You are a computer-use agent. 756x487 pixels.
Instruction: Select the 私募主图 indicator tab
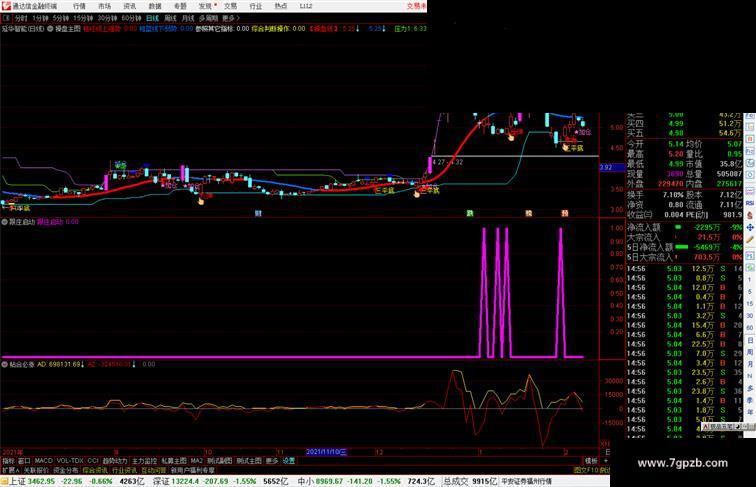pyautogui.click(x=174, y=461)
